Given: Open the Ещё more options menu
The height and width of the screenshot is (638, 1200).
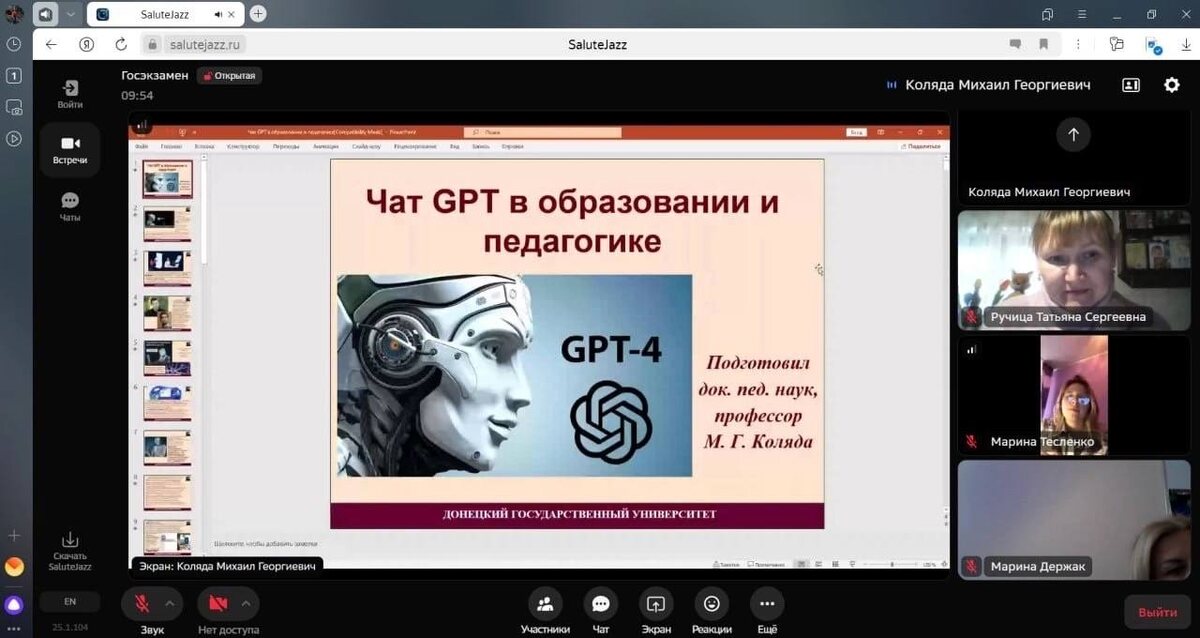Looking at the screenshot, I should [x=767, y=611].
